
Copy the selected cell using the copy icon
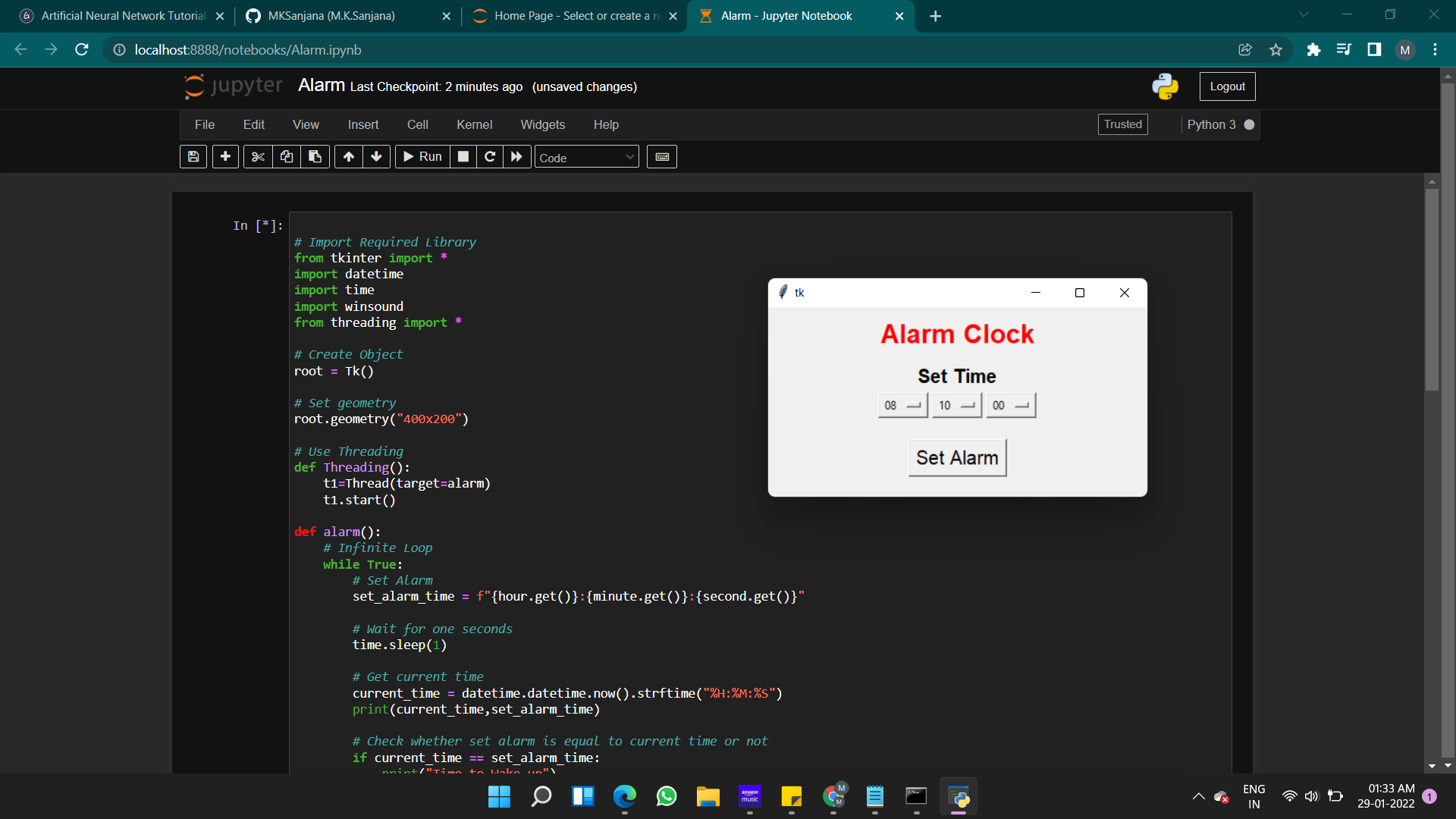point(287,157)
